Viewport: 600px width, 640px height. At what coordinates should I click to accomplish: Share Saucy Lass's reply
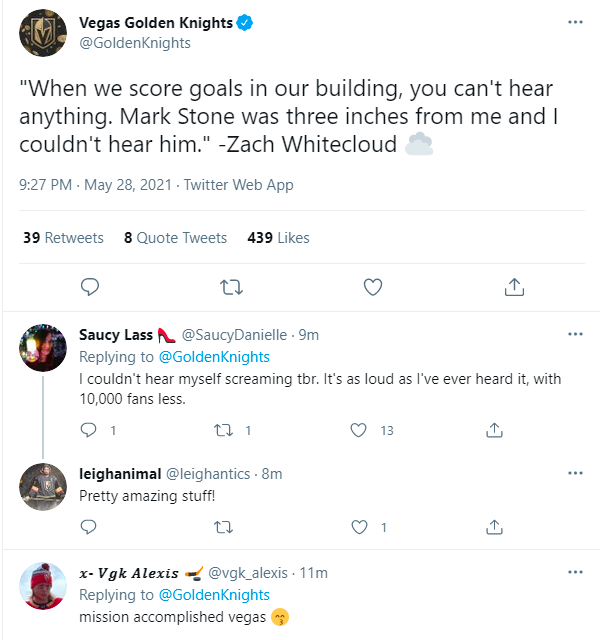493,430
